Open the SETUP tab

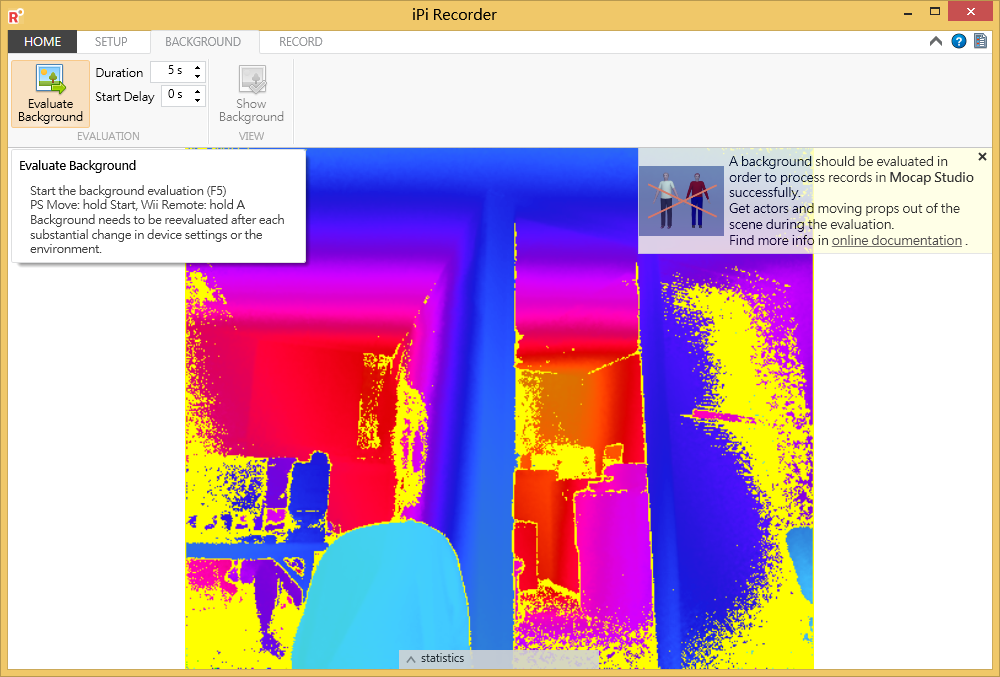coord(111,42)
